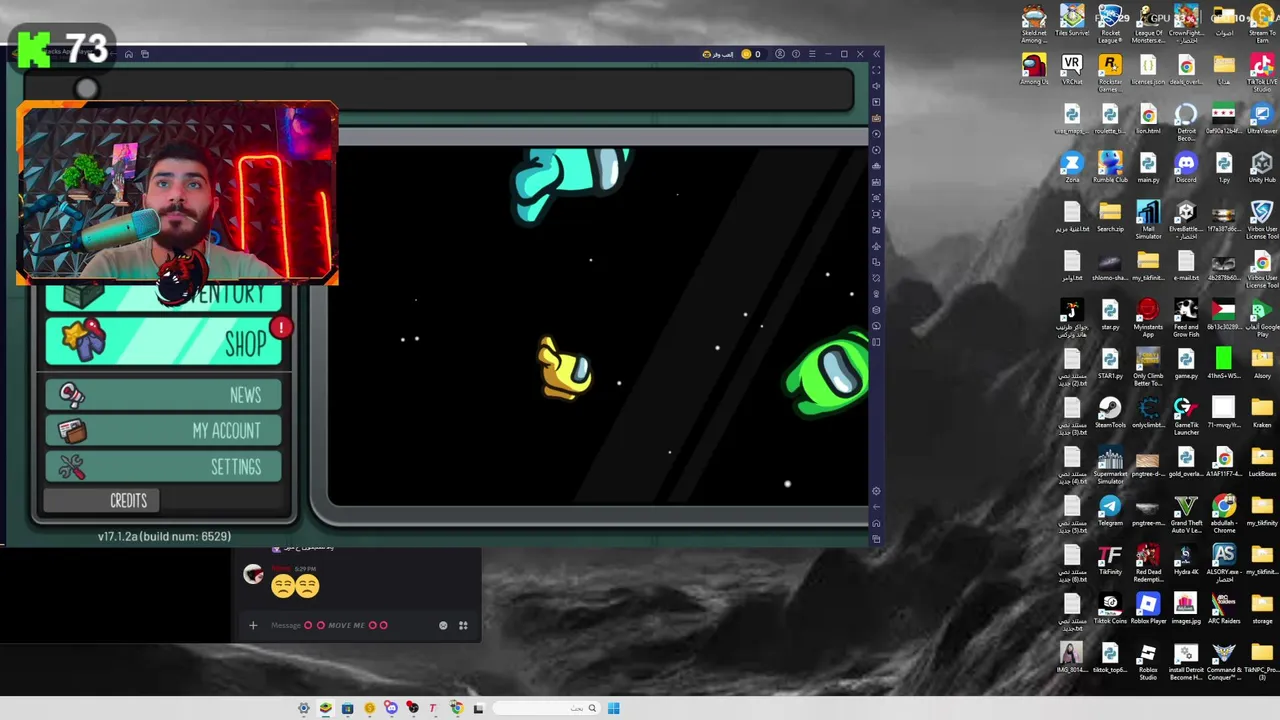Click BlueStacks multi-instance tabs icon
The height and width of the screenshot is (720, 1280).
145,54
